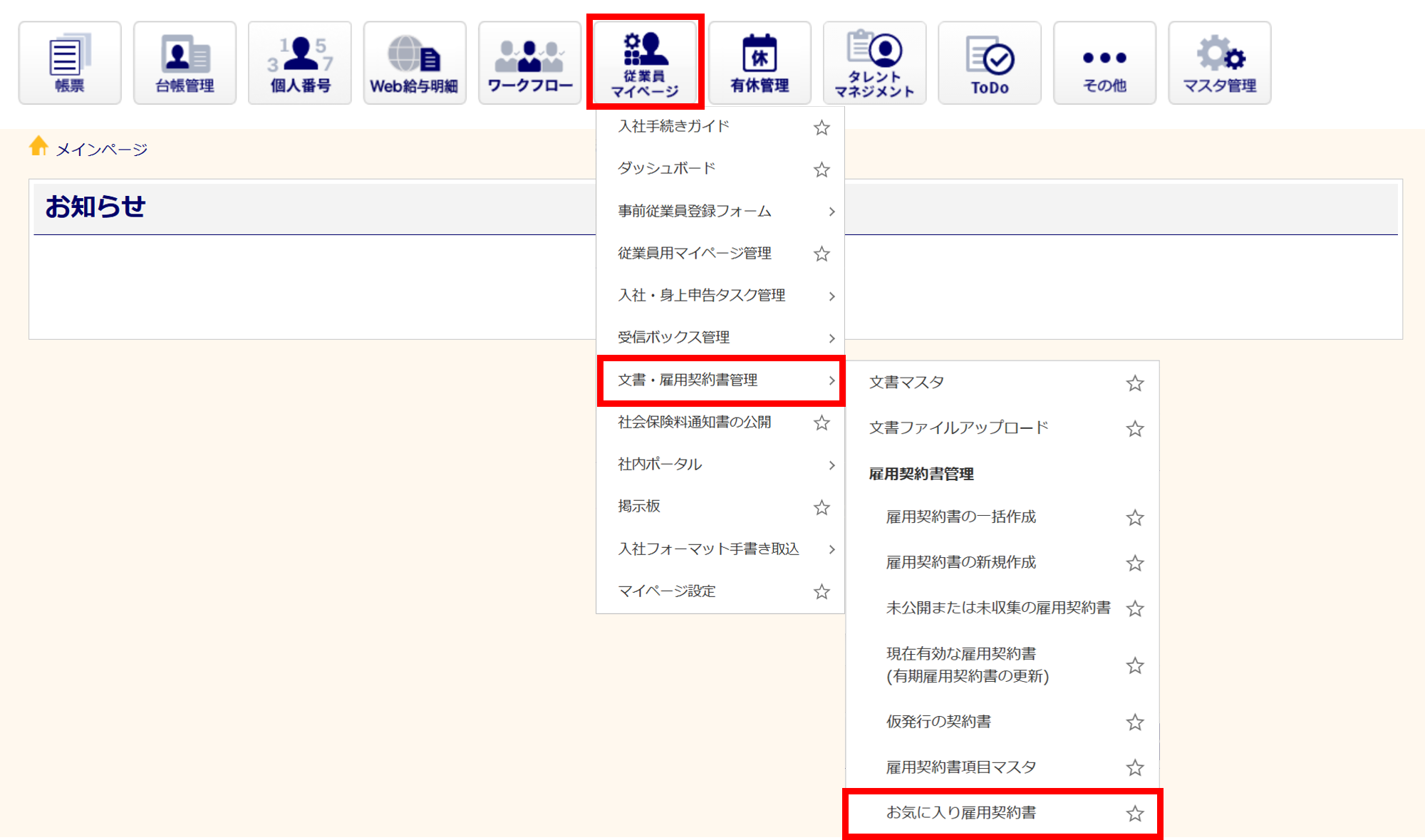Toggle favorite star for お気に入り雇用契約書
Screen dimensions: 1425x840
point(1135,813)
